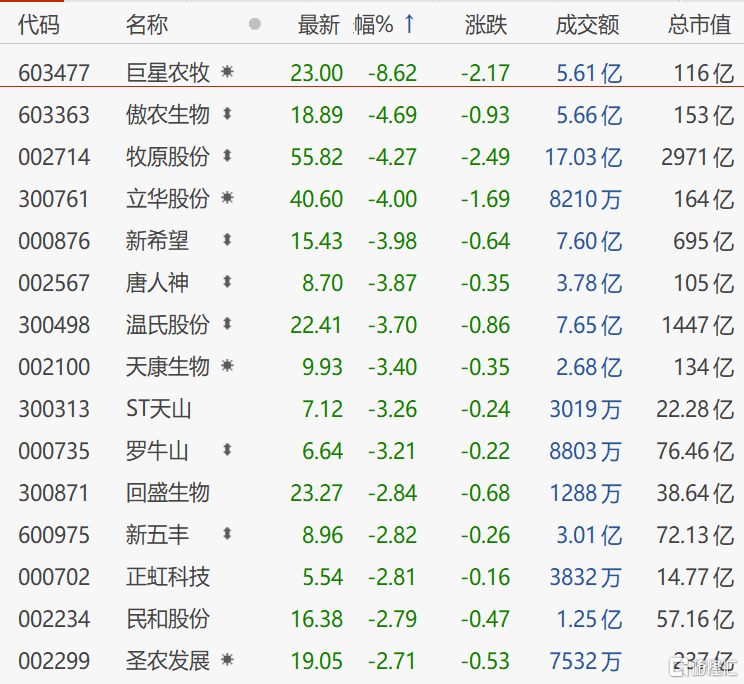The image size is (744, 684).
Task: Select stock code 000876
Action: pyautogui.click(x=54, y=241)
